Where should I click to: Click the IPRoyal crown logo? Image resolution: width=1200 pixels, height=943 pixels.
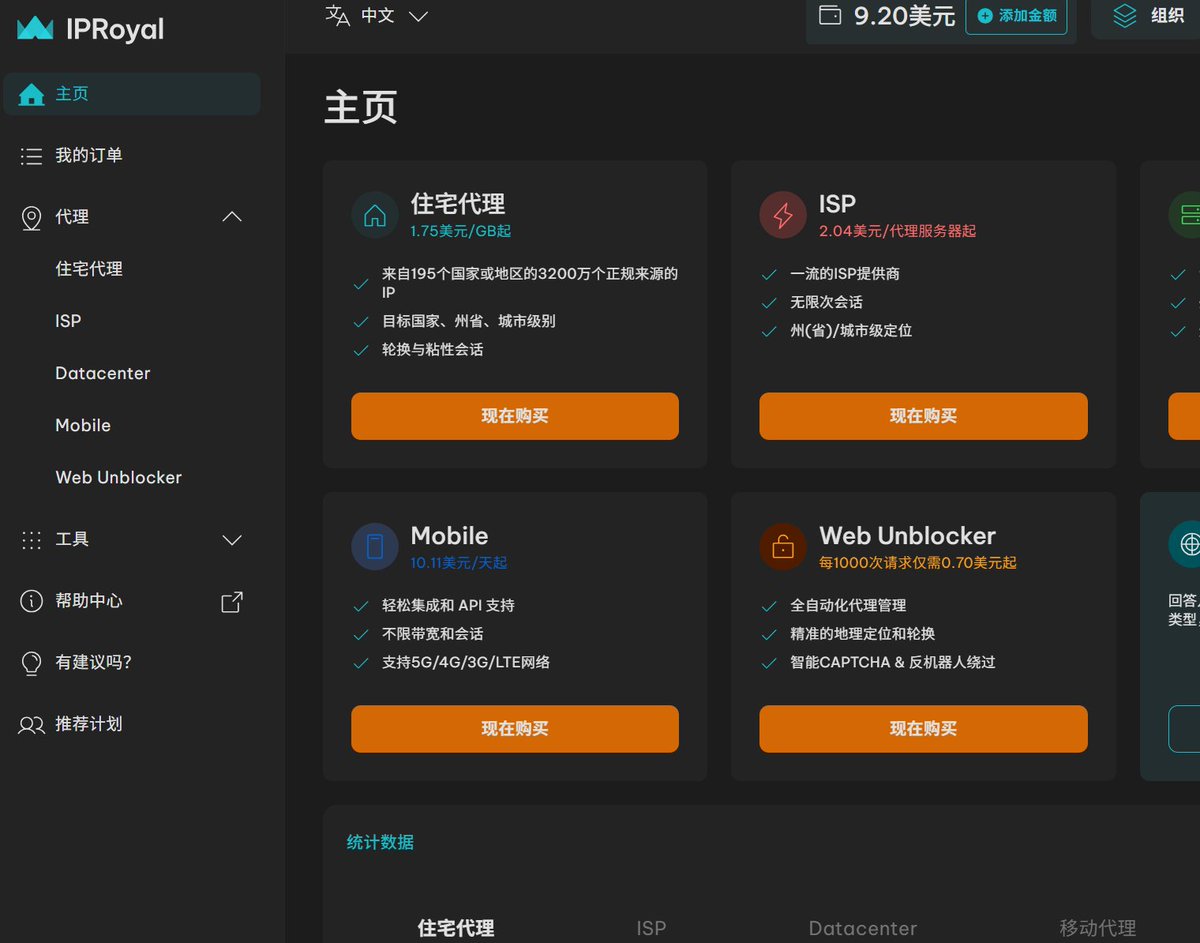(x=35, y=28)
